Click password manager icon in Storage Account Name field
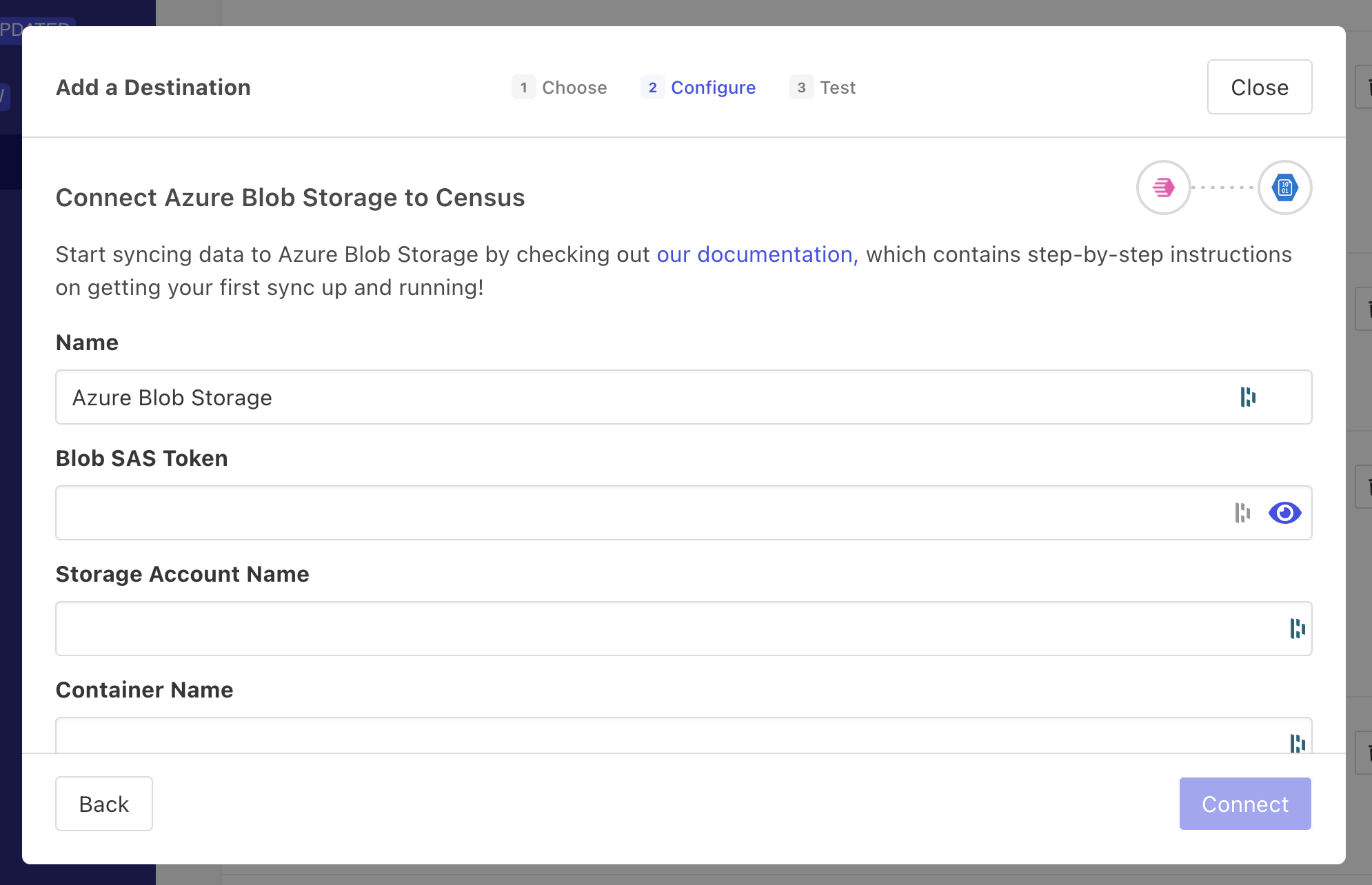The image size is (1372, 885). pyautogui.click(x=1297, y=629)
